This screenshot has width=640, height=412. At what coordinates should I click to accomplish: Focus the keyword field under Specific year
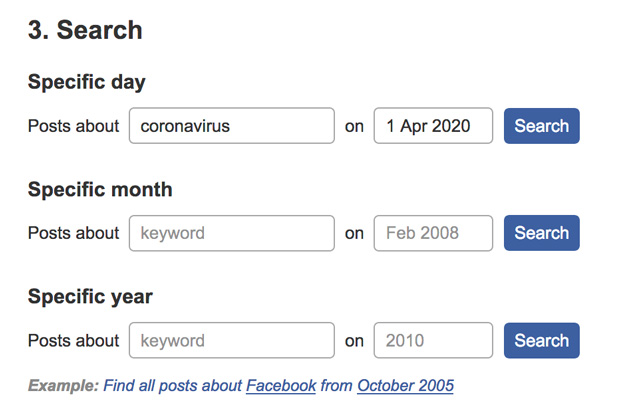coord(231,340)
